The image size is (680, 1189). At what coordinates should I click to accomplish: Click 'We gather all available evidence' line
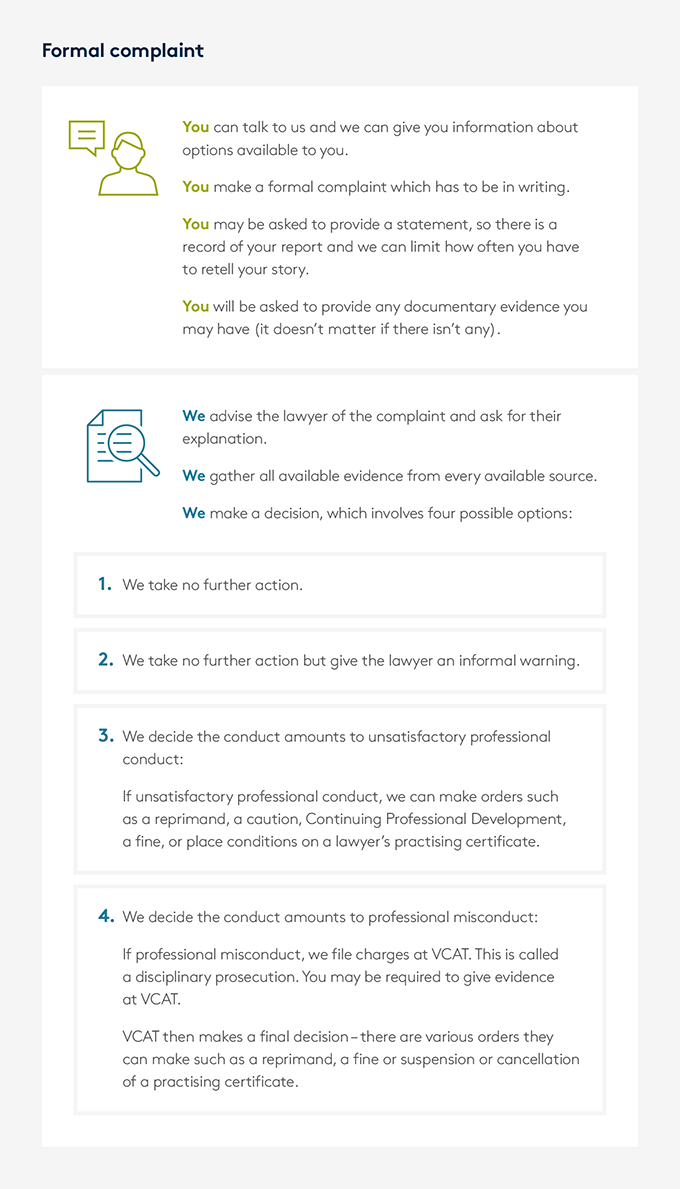click(390, 476)
